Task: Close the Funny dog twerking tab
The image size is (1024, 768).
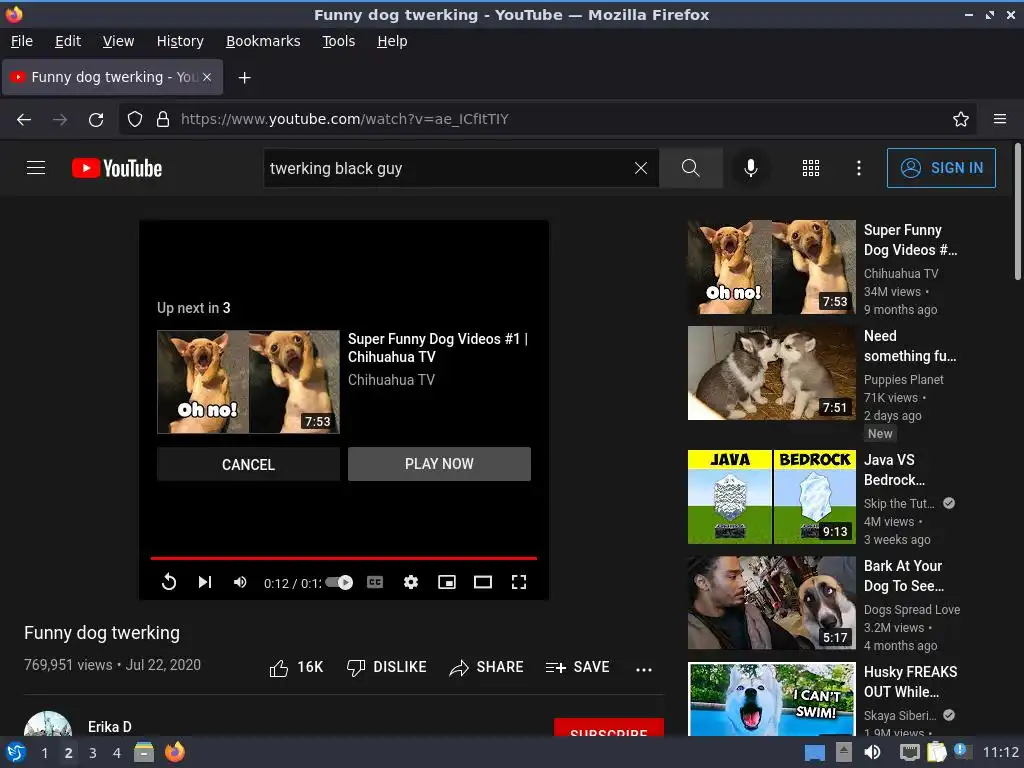Action: (x=207, y=77)
